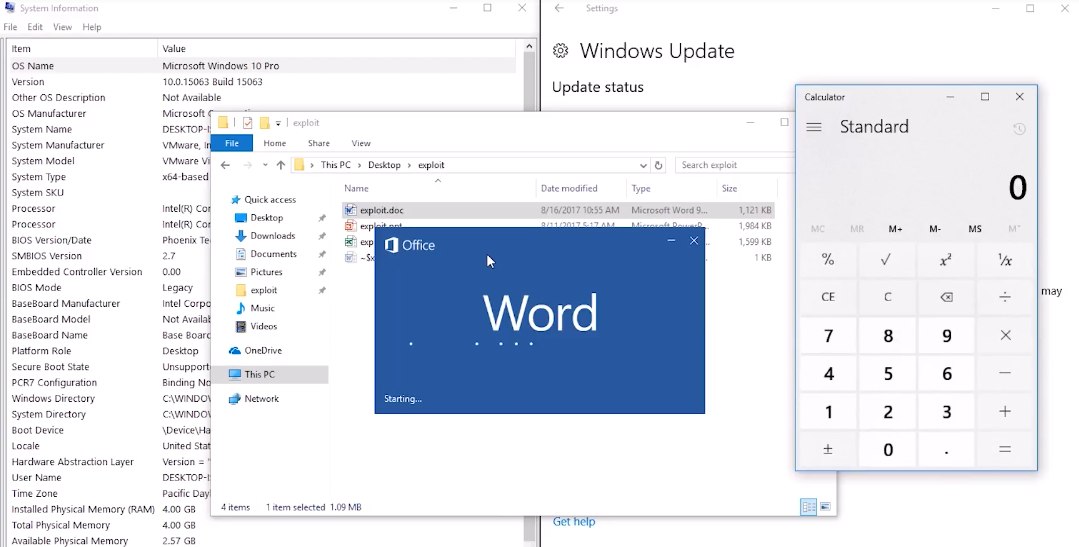Click the C clear button in Calculator
1079x547 pixels.
coord(886,297)
